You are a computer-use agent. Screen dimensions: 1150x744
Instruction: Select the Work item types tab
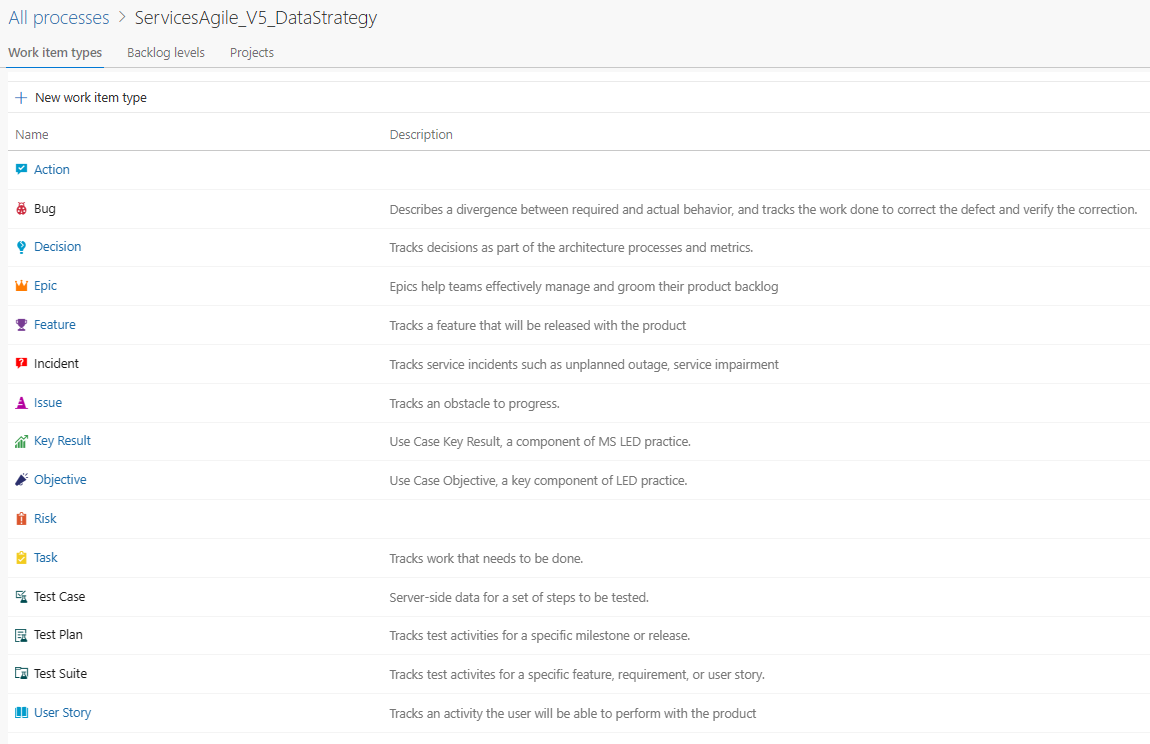[x=55, y=52]
